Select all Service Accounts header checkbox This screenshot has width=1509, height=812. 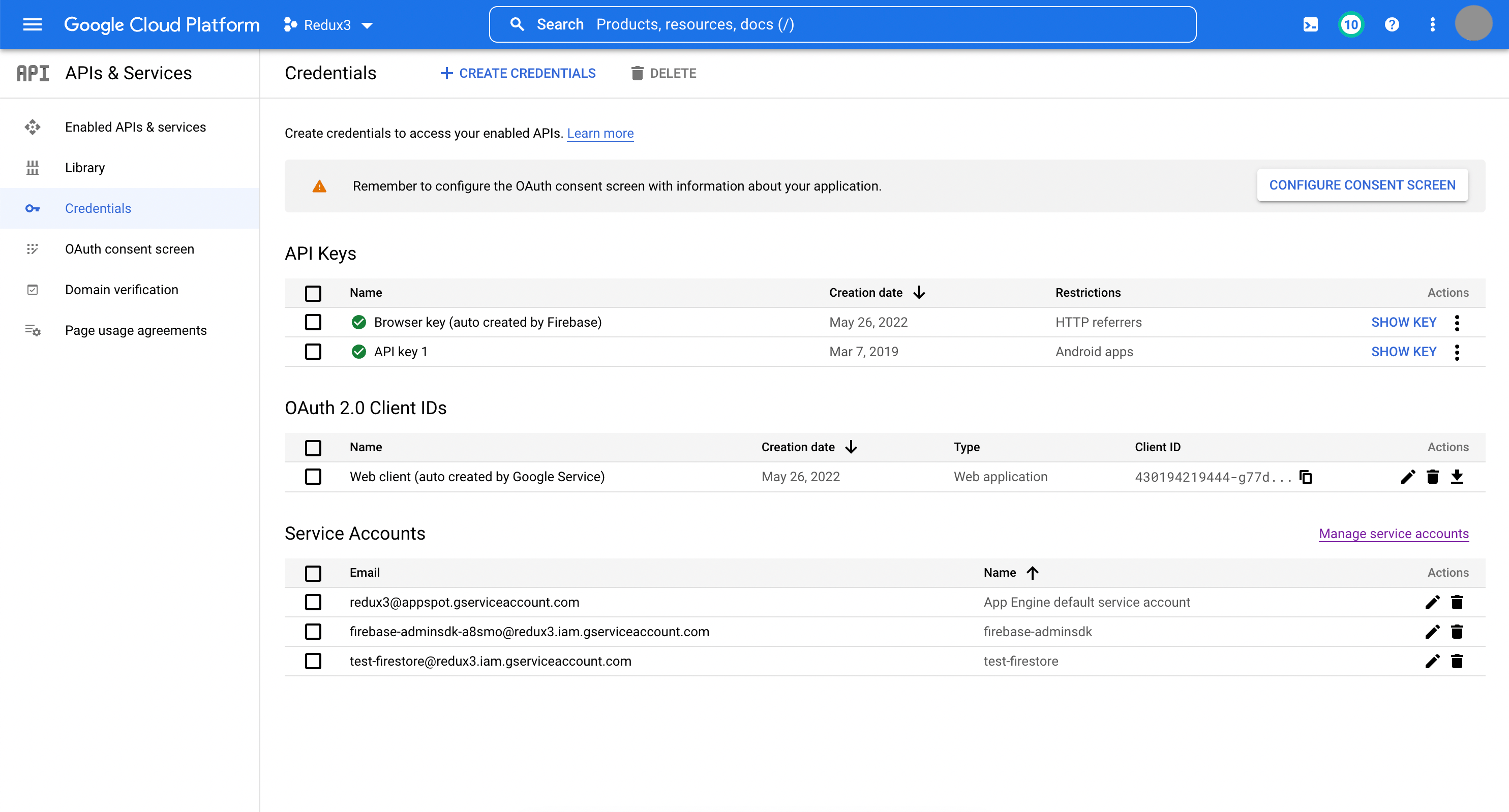pyautogui.click(x=313, y=573)
